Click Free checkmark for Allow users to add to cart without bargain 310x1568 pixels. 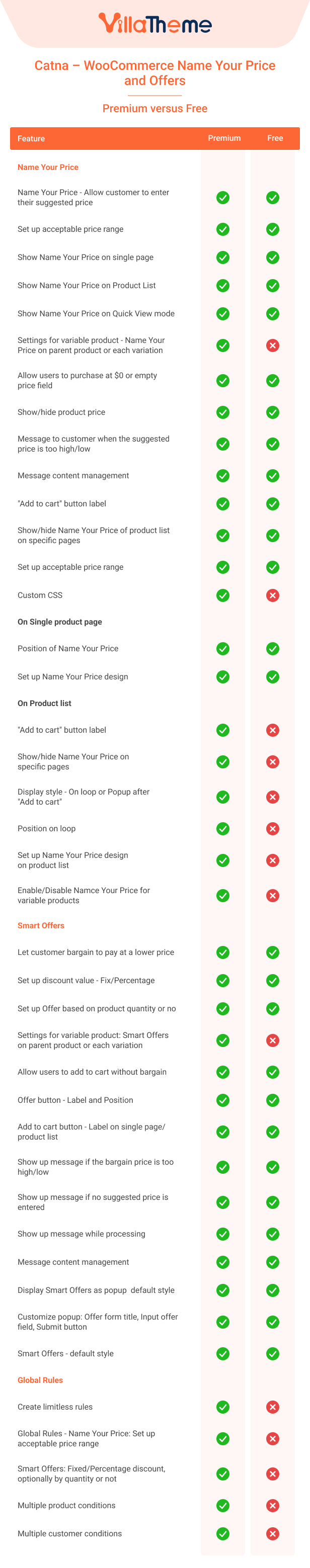click(273, 1072)
